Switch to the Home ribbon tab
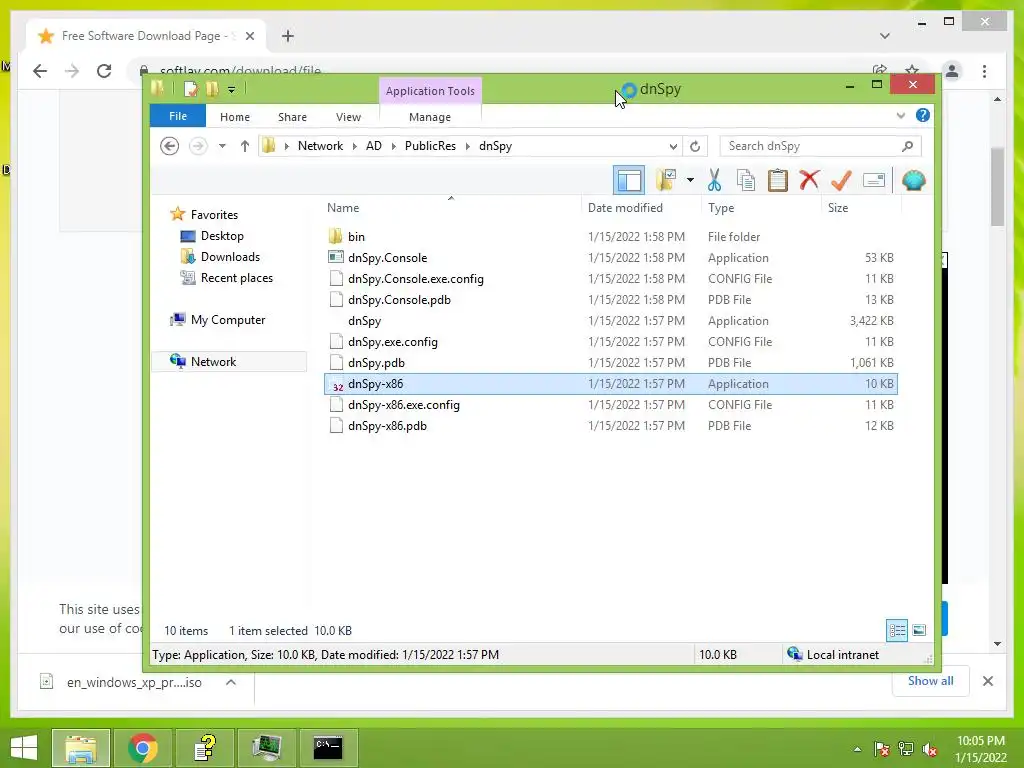The width and height of the screenshot is (1024, 768). coord(234,117)
